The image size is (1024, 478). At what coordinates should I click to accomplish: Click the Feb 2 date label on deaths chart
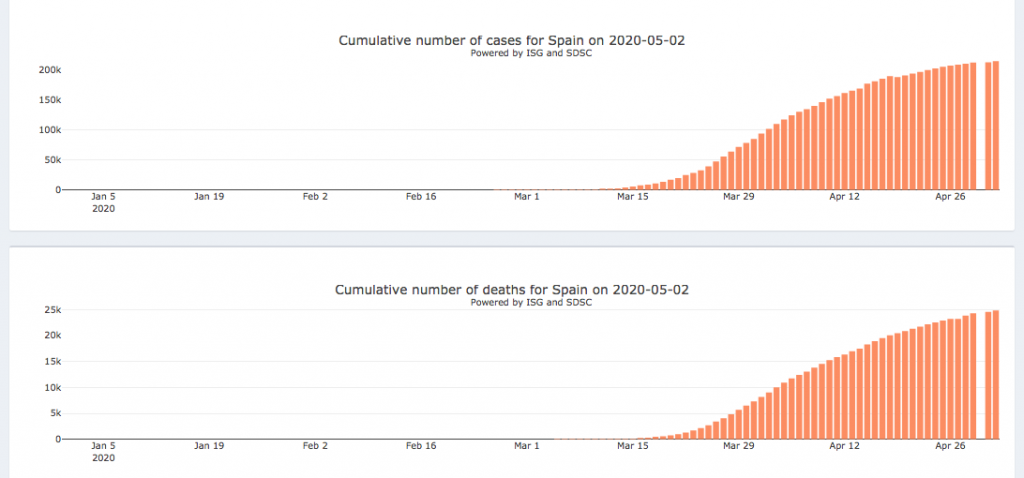pos(315,447)
